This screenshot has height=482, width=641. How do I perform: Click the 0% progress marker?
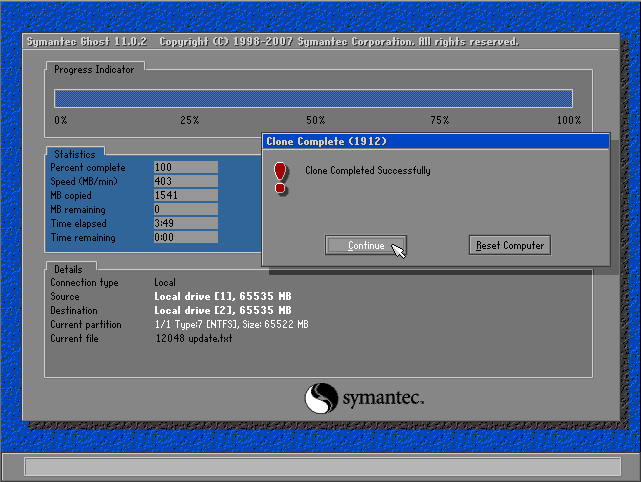pos(61,120)
